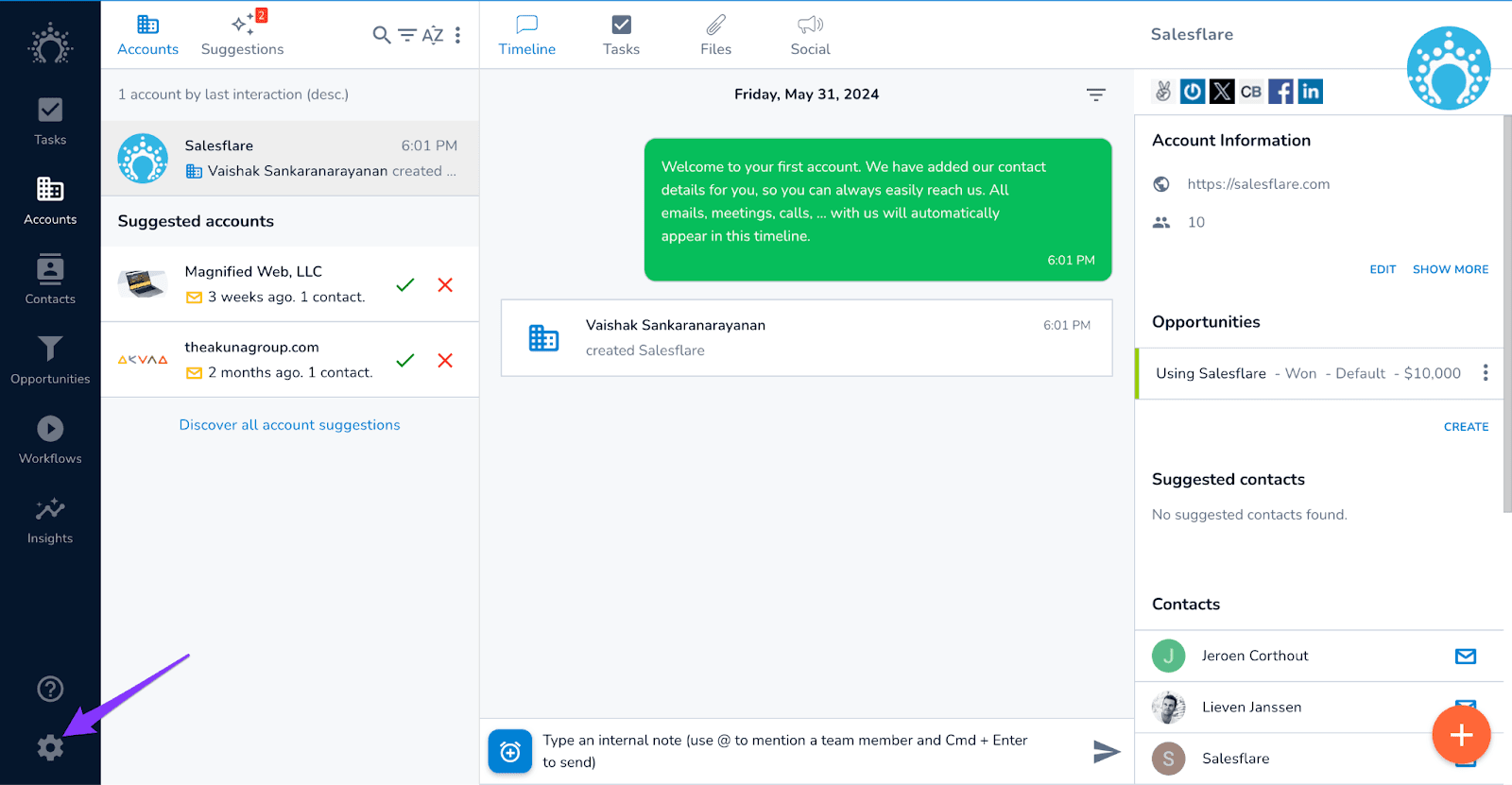
Task: Search accounts with the magnifier icon
Action: (382, 35)
